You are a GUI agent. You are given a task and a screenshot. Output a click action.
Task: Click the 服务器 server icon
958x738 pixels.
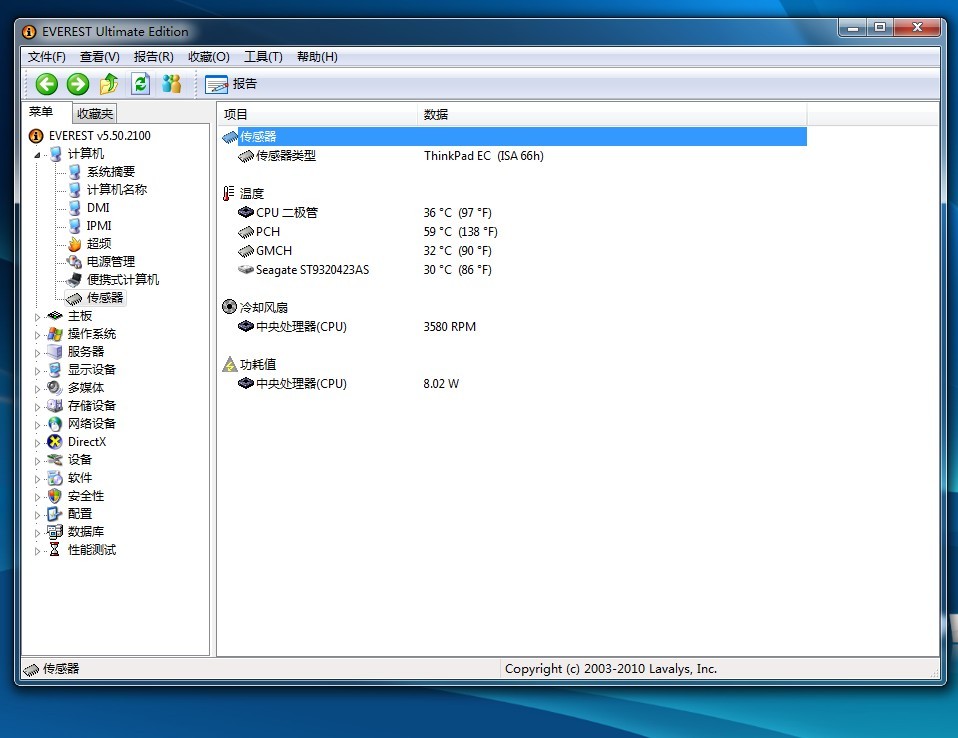pos(55,351)
